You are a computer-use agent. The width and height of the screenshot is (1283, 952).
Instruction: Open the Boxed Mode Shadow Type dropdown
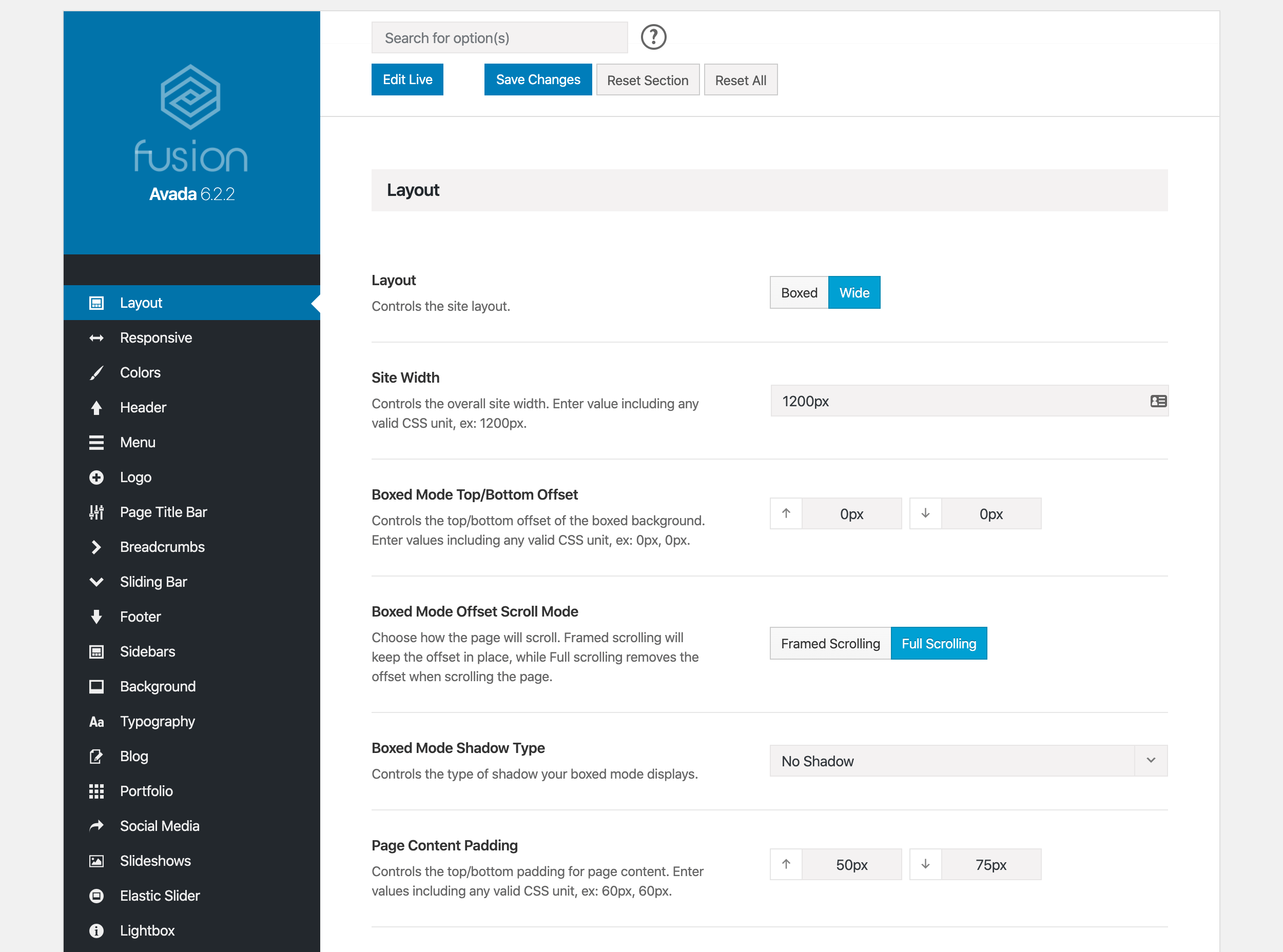[968, 761]
